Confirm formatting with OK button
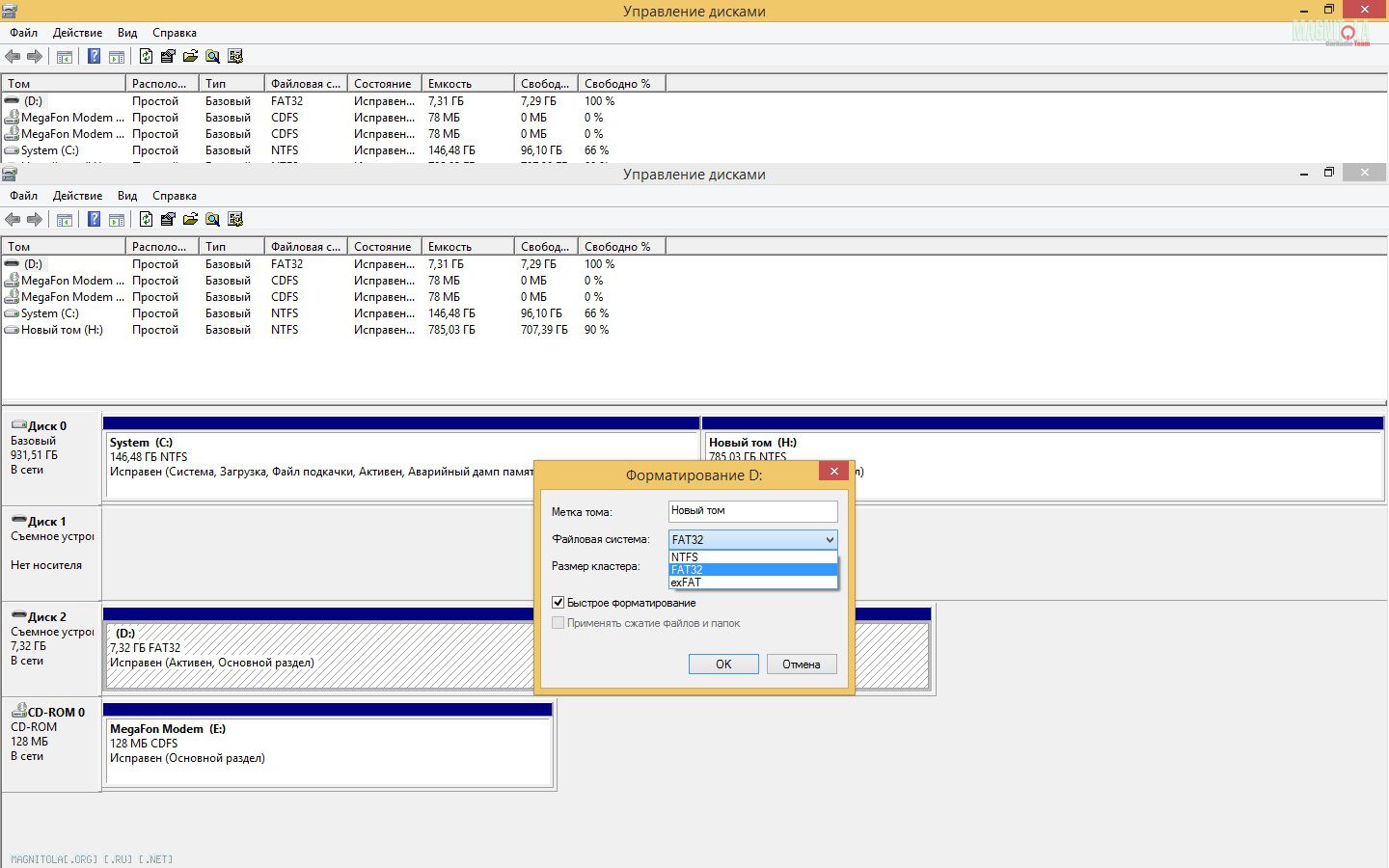Viewport: 1389px width, 868px height. coord(723,664)
